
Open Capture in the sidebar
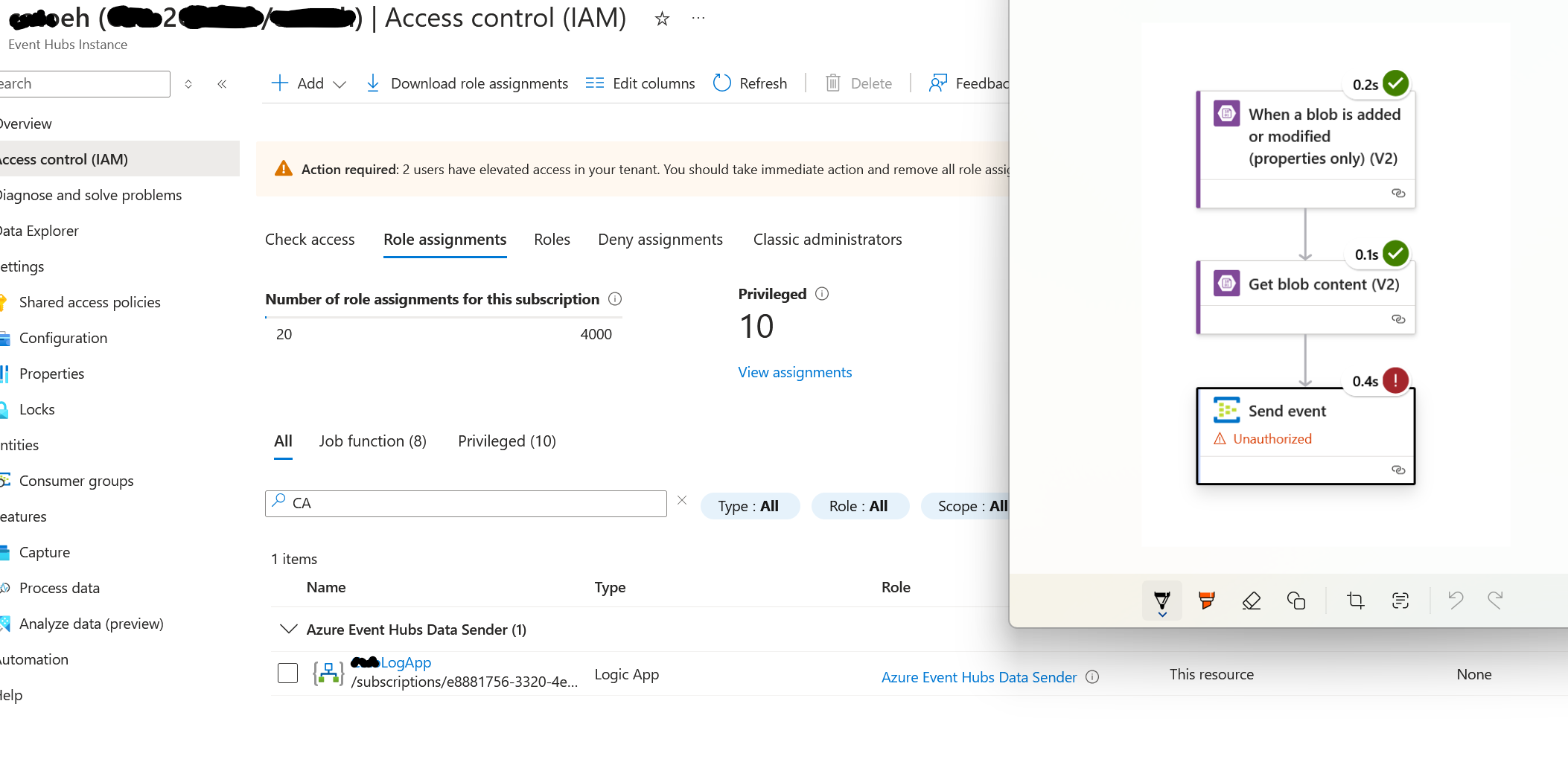tap(45, 552)
